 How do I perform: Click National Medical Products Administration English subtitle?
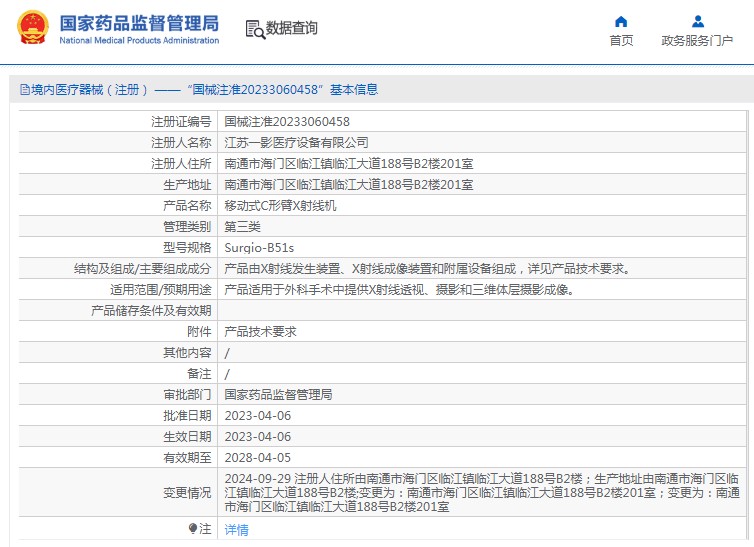coord(139,41)
